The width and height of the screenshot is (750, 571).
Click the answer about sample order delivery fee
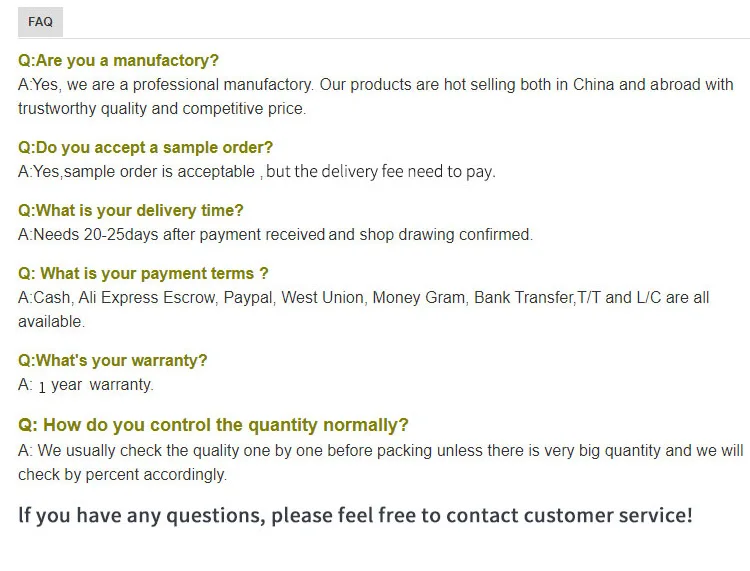click(257, 172)
